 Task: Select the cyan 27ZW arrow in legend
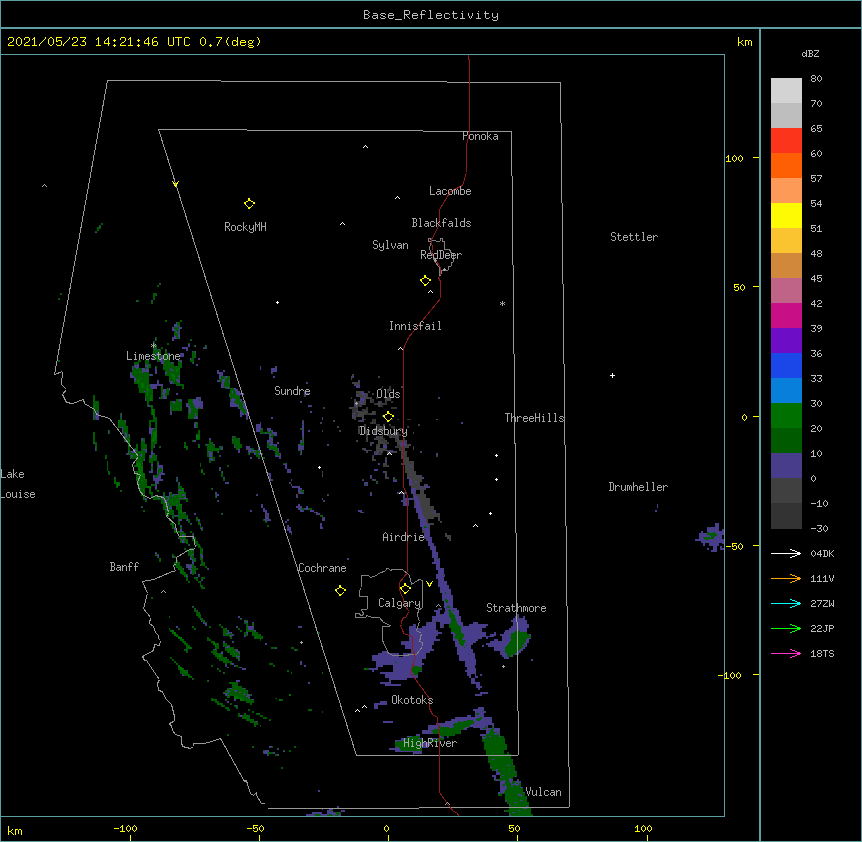(786, 603)
